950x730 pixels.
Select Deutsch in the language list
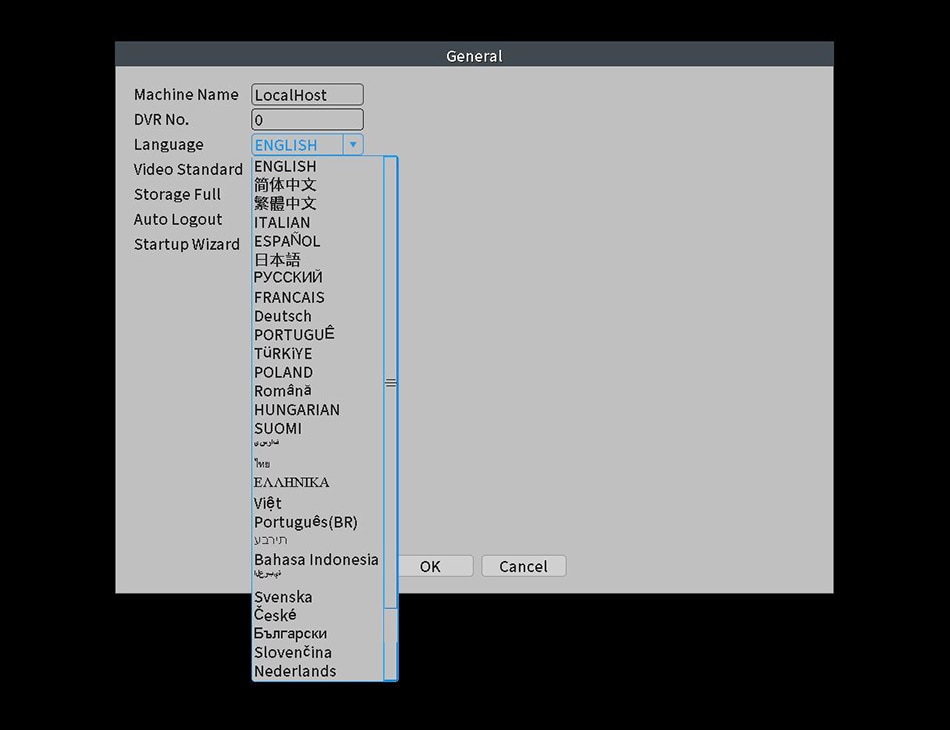(283, 316)
